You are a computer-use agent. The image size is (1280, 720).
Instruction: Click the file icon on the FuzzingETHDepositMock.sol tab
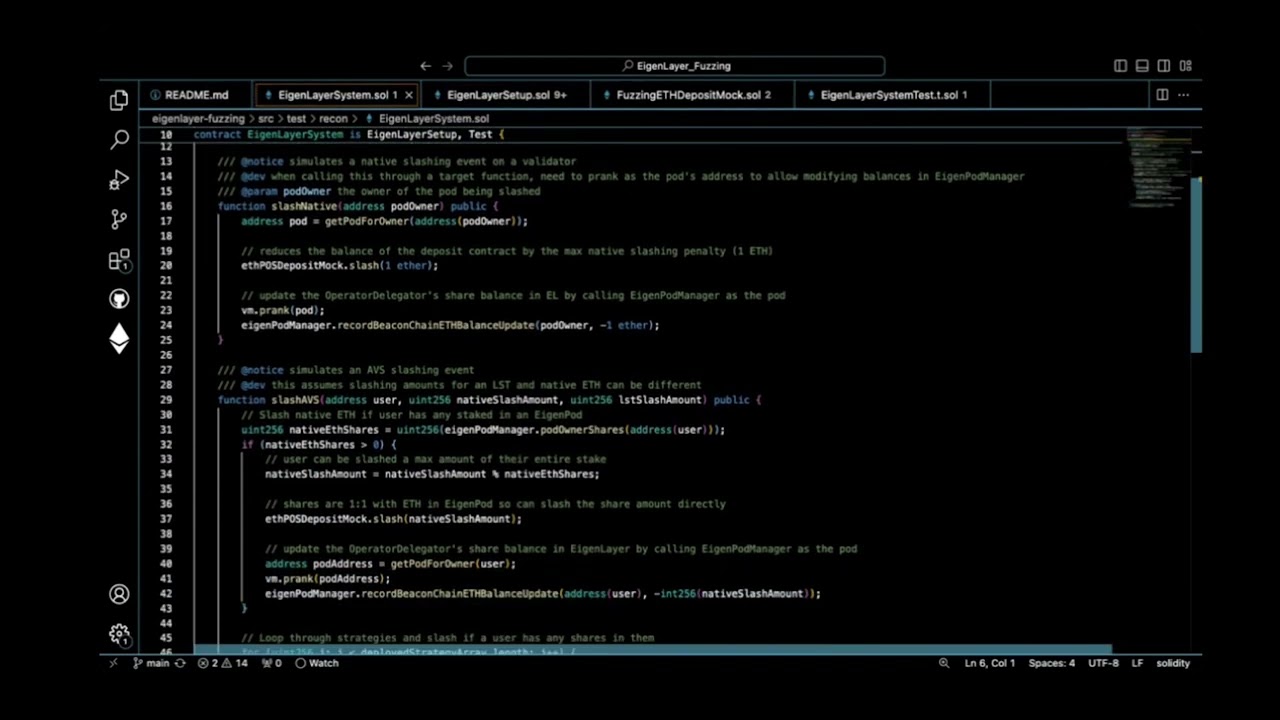(607, 95)
